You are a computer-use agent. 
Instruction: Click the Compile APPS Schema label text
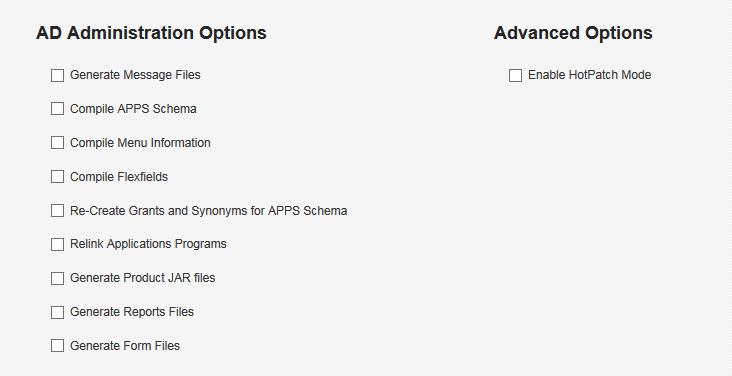click(x=133, y=109)
